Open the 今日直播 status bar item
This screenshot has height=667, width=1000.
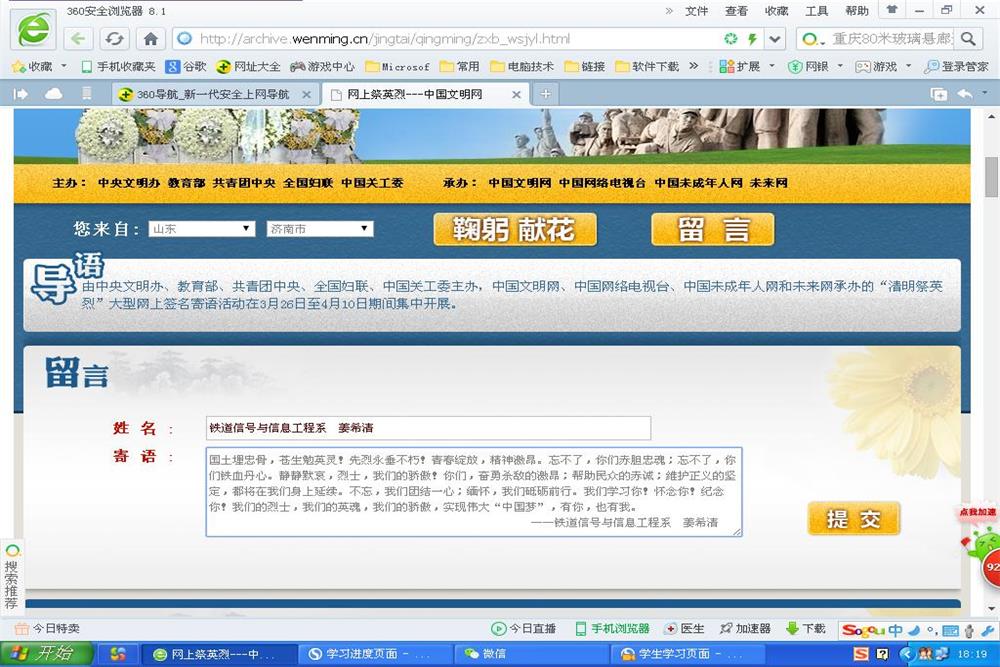524,629
